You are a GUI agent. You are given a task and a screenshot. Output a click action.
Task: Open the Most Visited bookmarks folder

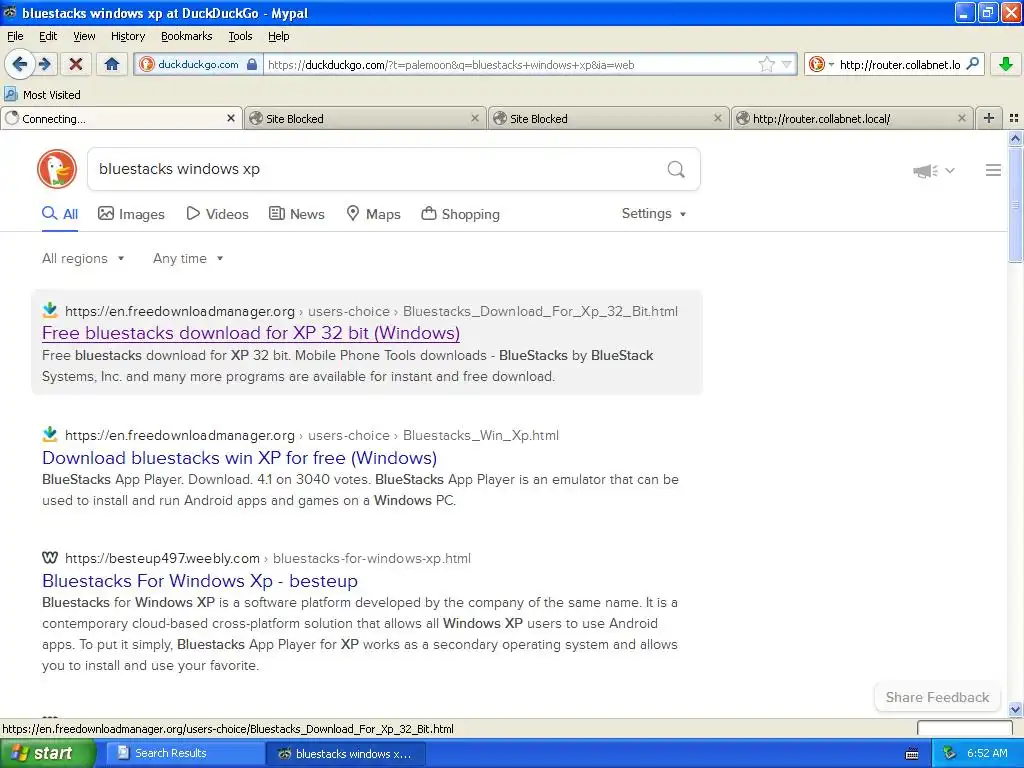[43, 95]
